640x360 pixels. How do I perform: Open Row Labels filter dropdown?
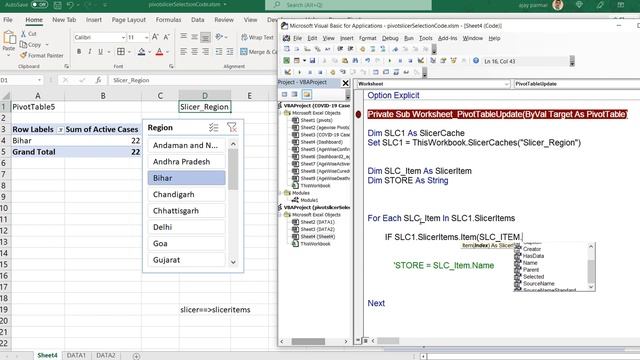pos(60,129)
